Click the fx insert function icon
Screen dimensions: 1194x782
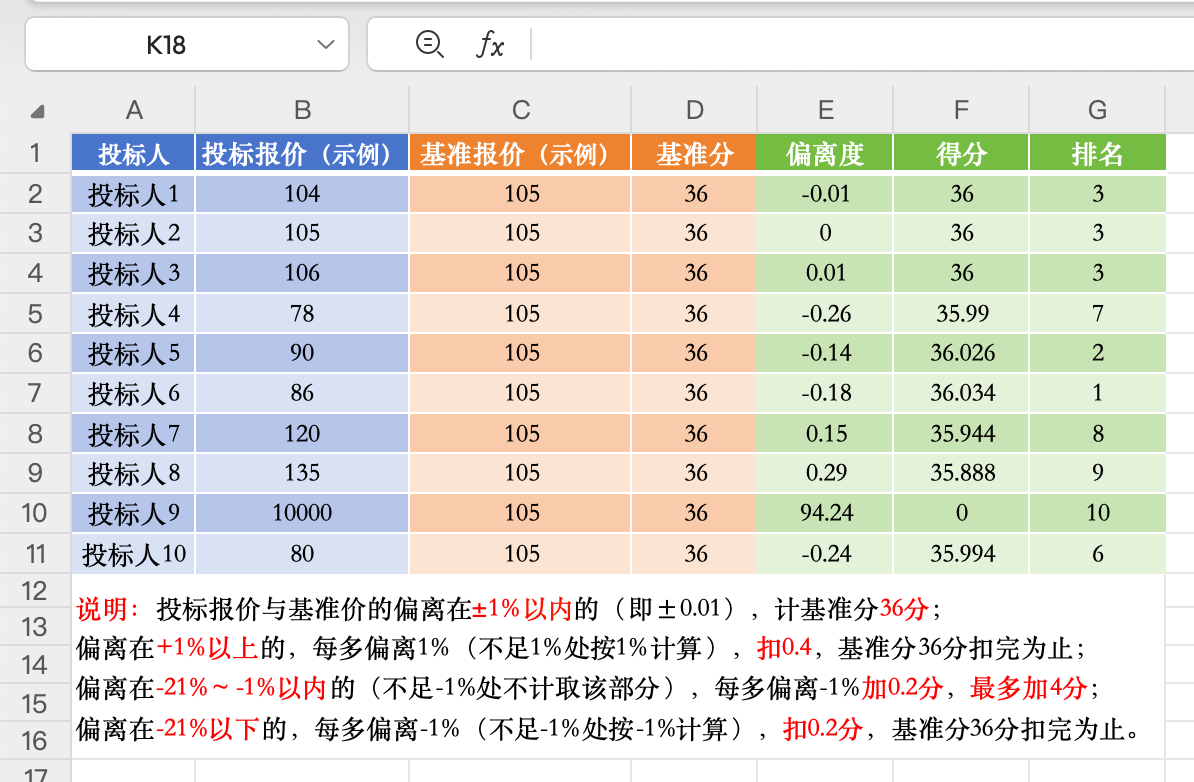coord(490,44)
